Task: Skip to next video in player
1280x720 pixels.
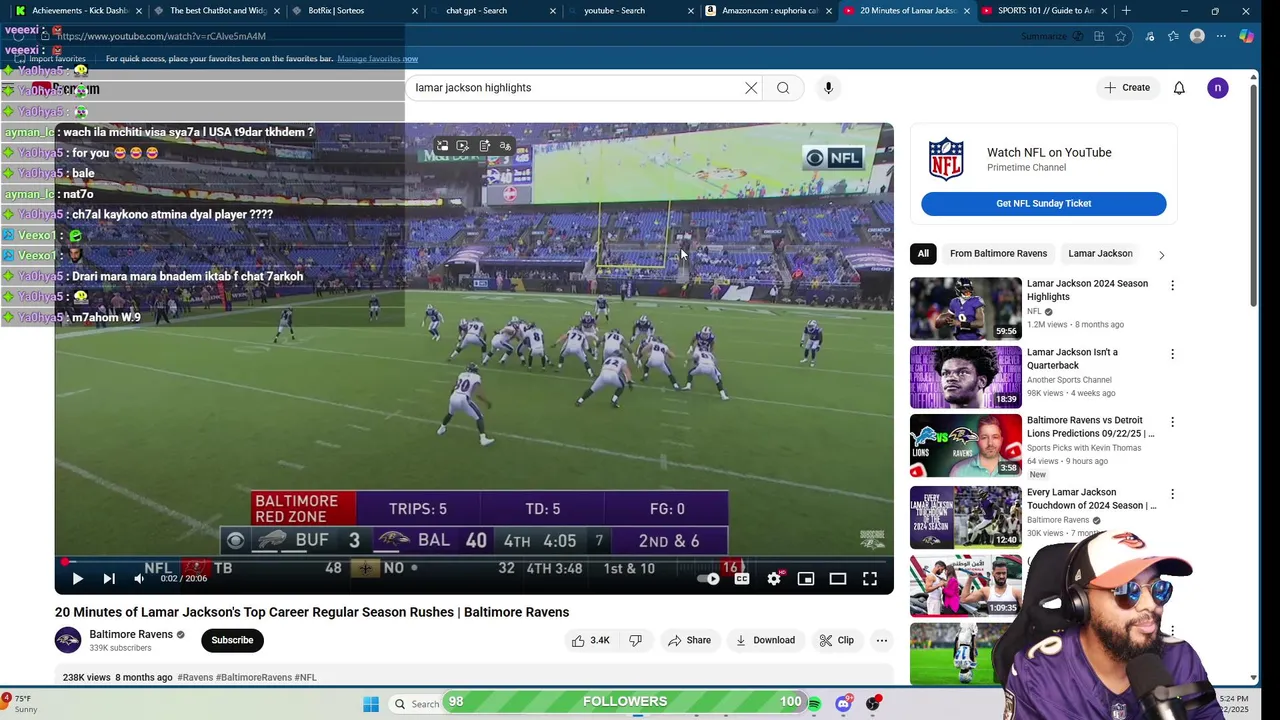Action: click(109, 578)
